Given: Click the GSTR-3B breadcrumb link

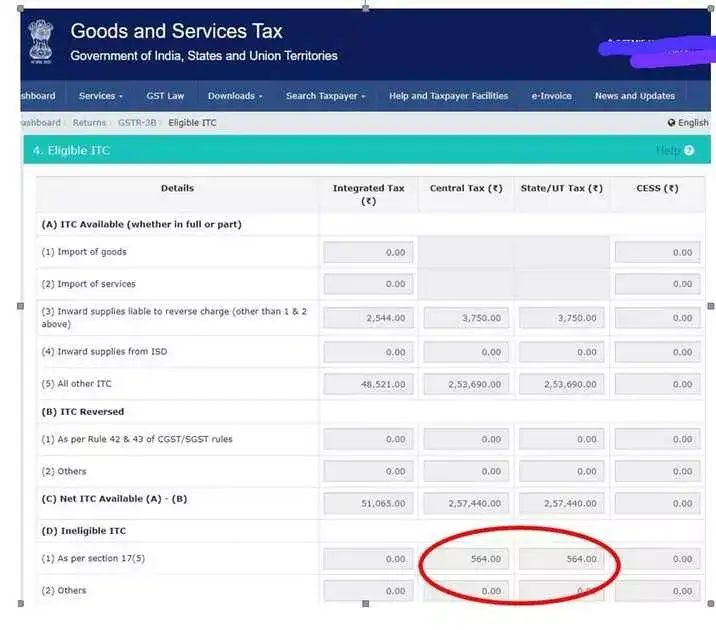Looking at the screenshot, I should tap(139, 123).
